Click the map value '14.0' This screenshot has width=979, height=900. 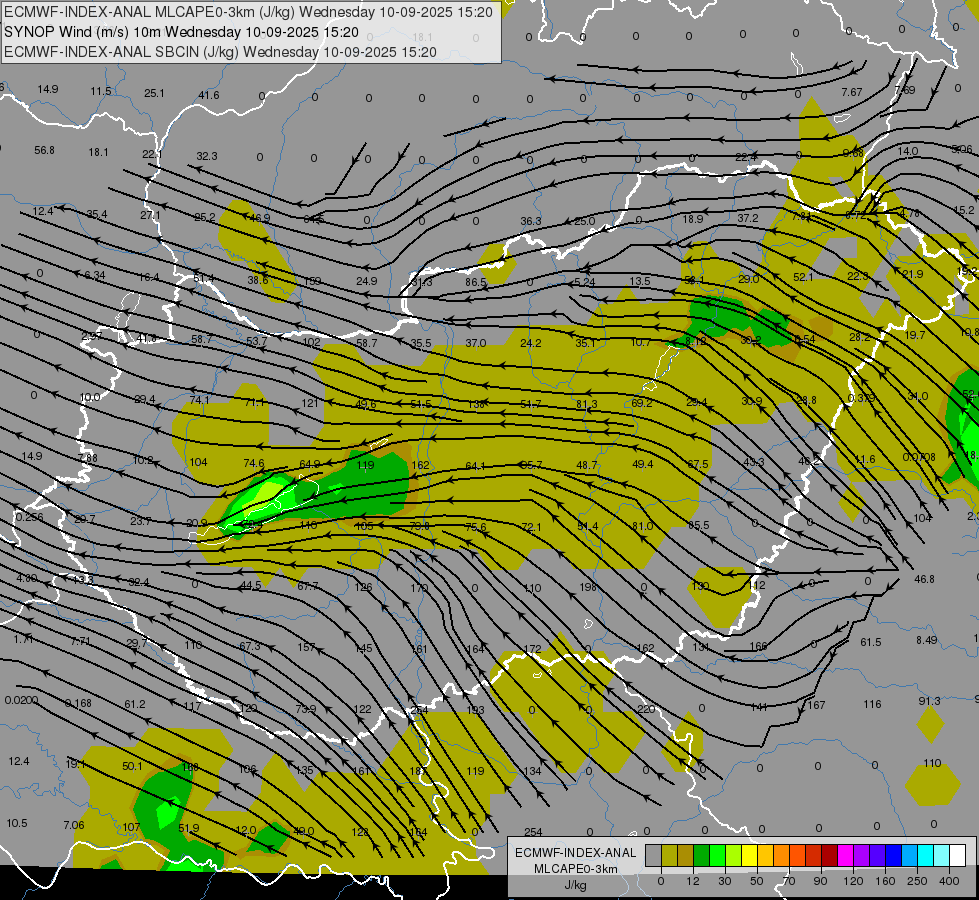pos(908,151)
